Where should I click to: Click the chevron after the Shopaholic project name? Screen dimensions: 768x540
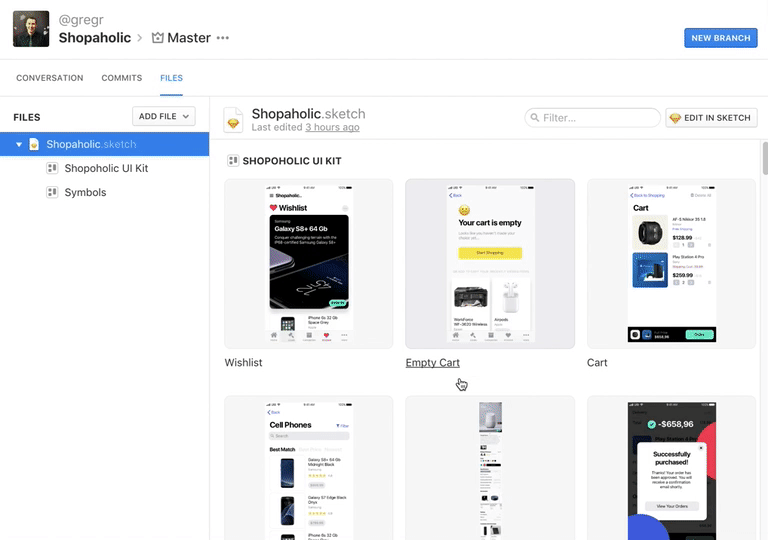(x=140, y=38)
